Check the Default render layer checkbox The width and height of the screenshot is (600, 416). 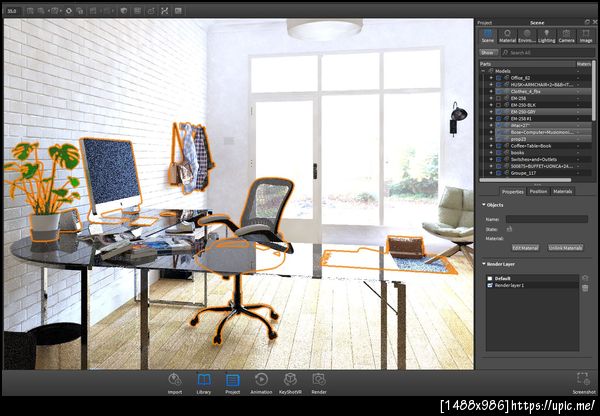490,279
